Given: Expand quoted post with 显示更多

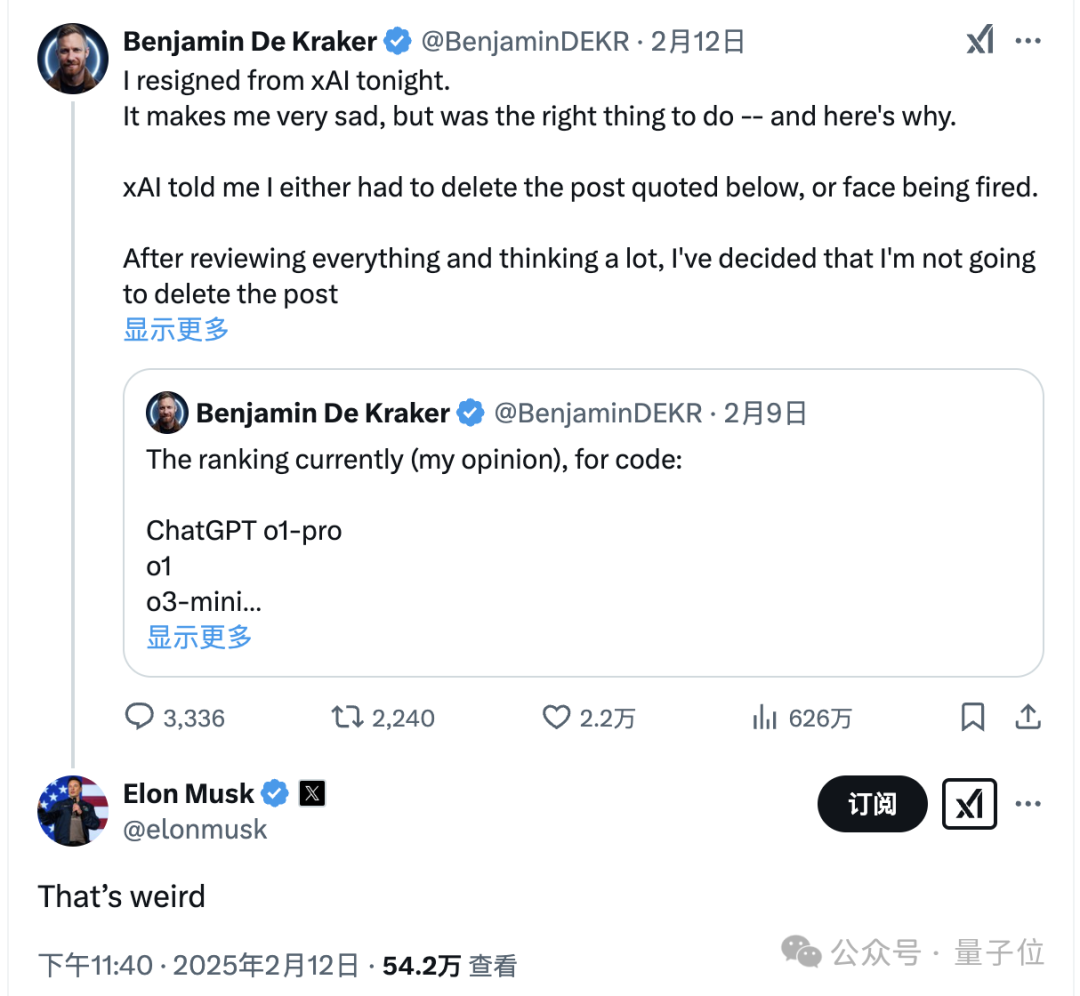Looking at the screenshot, I should [199, 637].
